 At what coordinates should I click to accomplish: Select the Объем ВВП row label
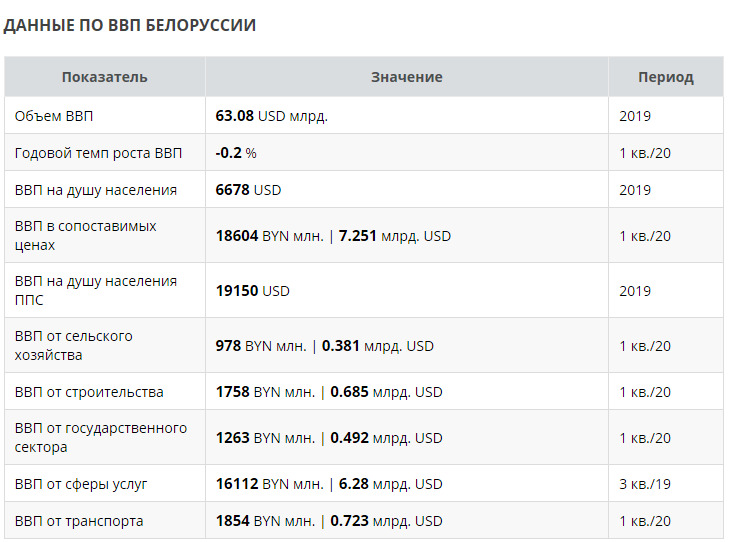click(x=54, y=116)
